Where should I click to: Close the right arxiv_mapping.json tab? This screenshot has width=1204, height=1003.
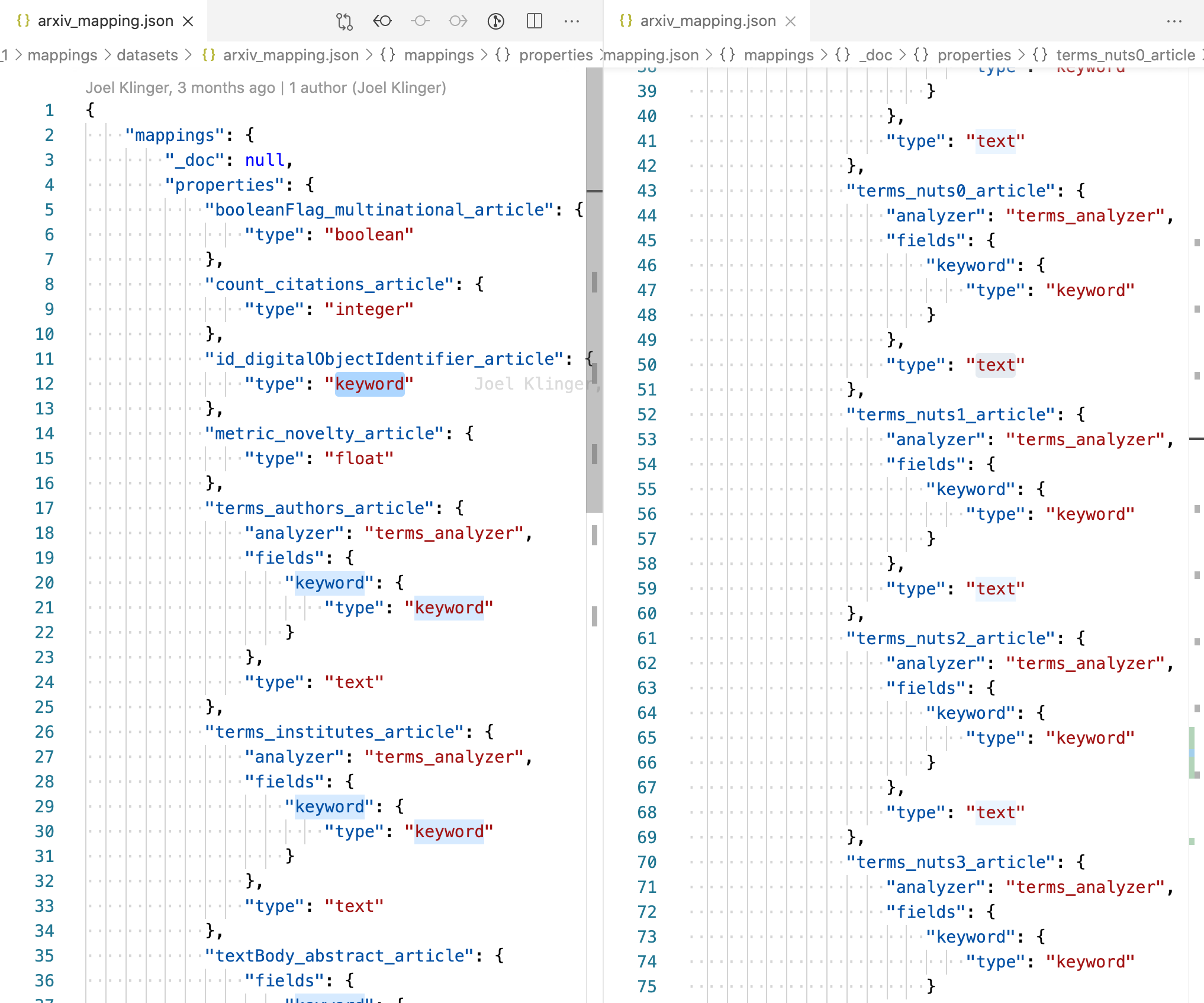(791, 21)
